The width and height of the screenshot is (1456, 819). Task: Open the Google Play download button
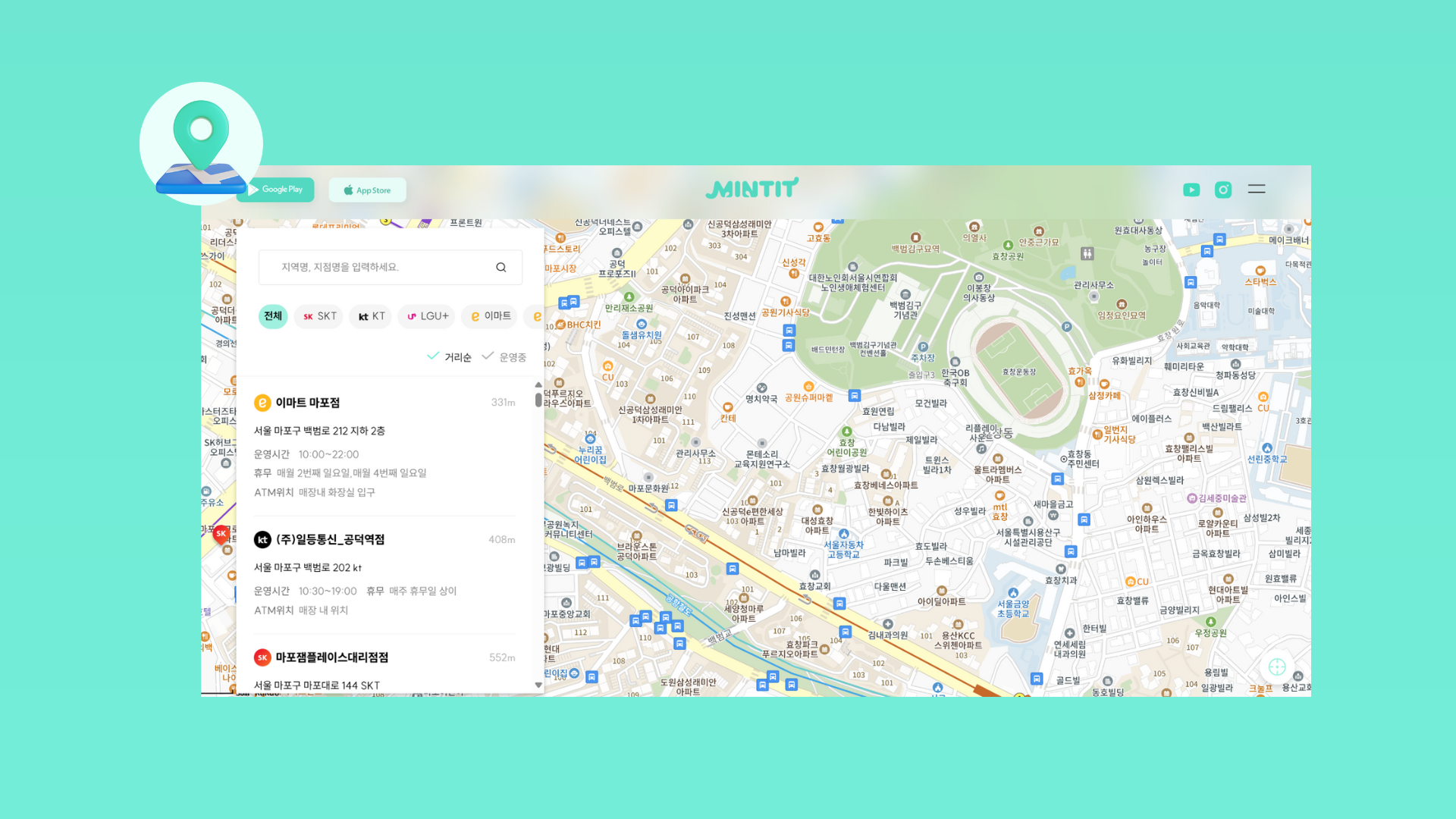[x=275, y=190]
